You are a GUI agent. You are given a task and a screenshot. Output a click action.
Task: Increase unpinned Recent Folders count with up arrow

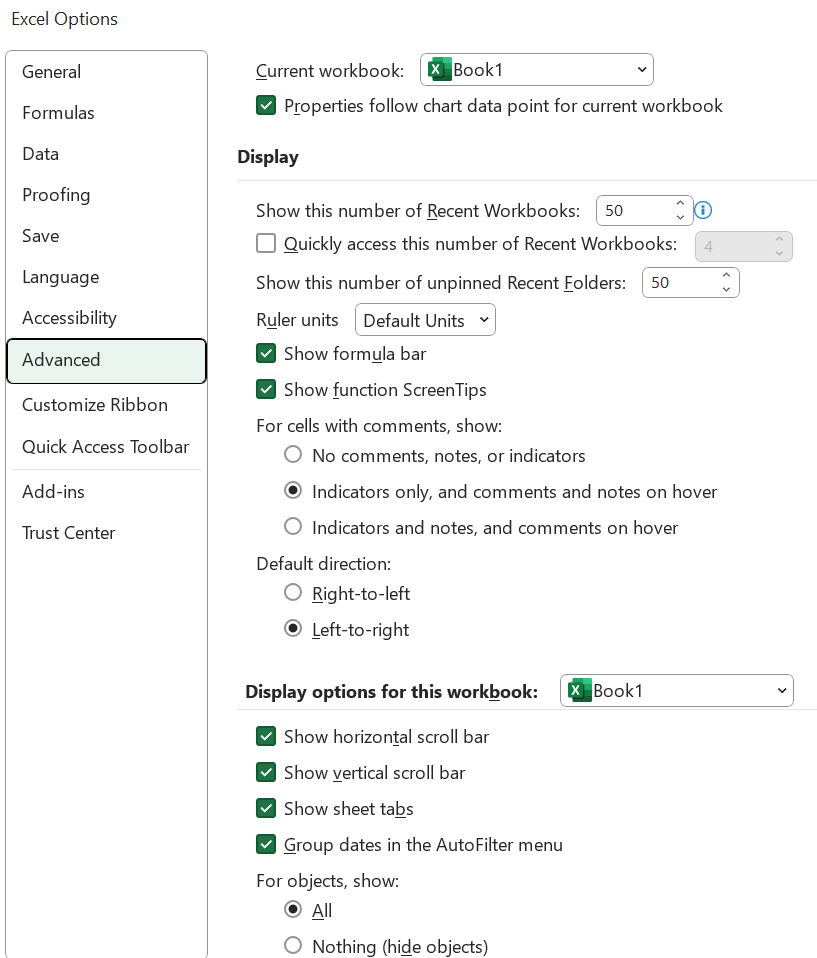click(726, 276)
